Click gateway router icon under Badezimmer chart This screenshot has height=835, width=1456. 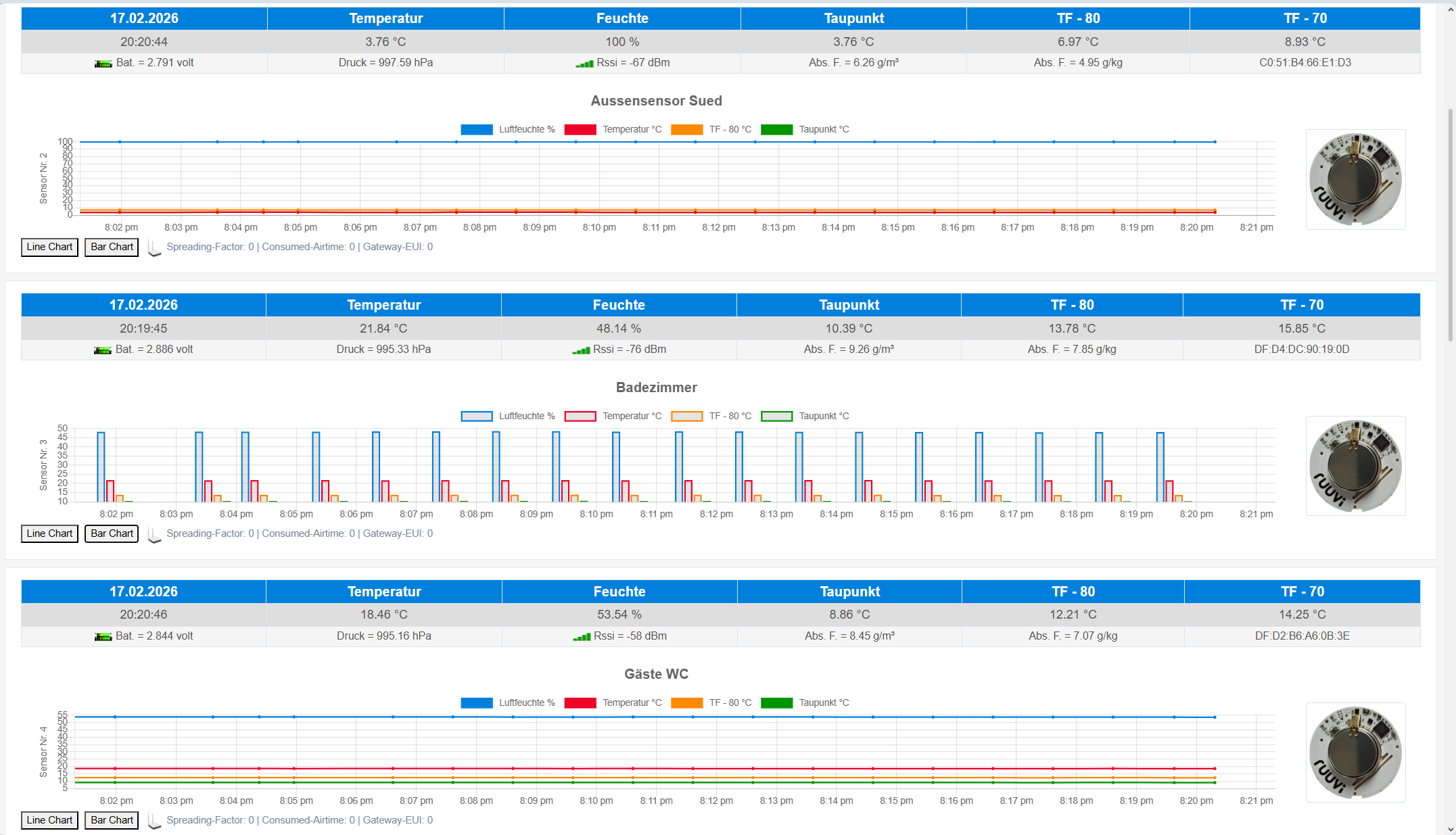(x=154, y=535)
